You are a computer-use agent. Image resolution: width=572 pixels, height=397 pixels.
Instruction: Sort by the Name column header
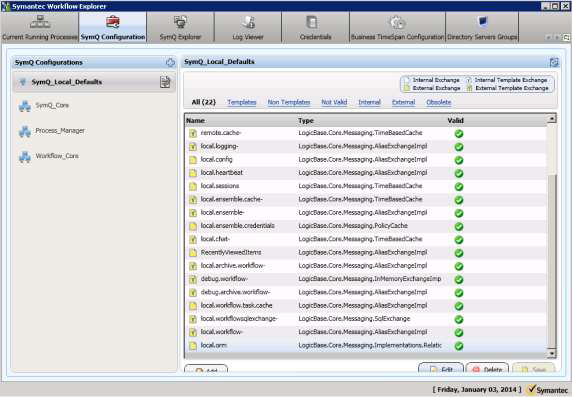[x=195, y=120]
